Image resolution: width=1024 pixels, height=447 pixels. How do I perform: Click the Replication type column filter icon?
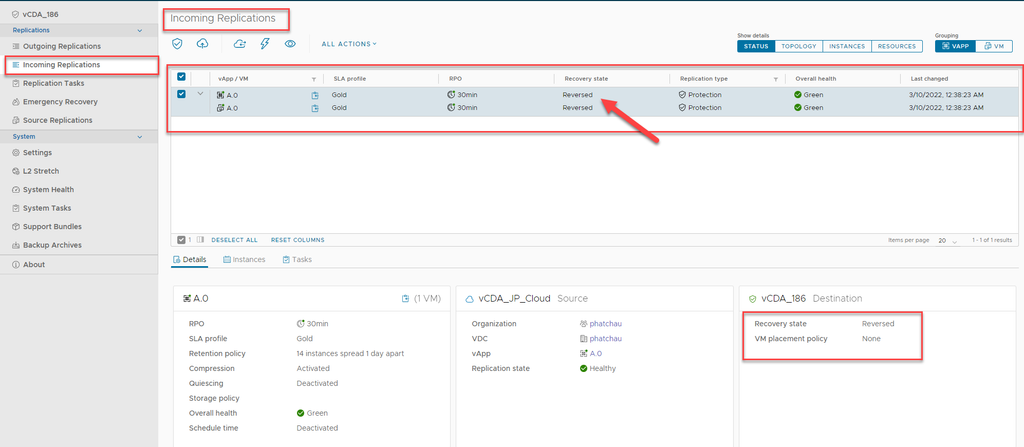[x=775, y=78]
